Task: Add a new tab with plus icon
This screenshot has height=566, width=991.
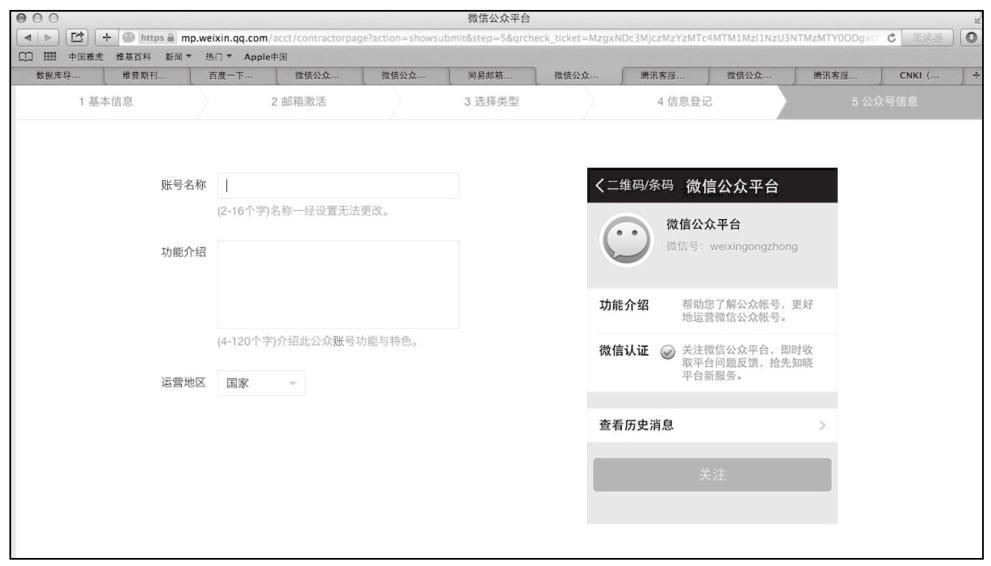Action: click(976, 75)
